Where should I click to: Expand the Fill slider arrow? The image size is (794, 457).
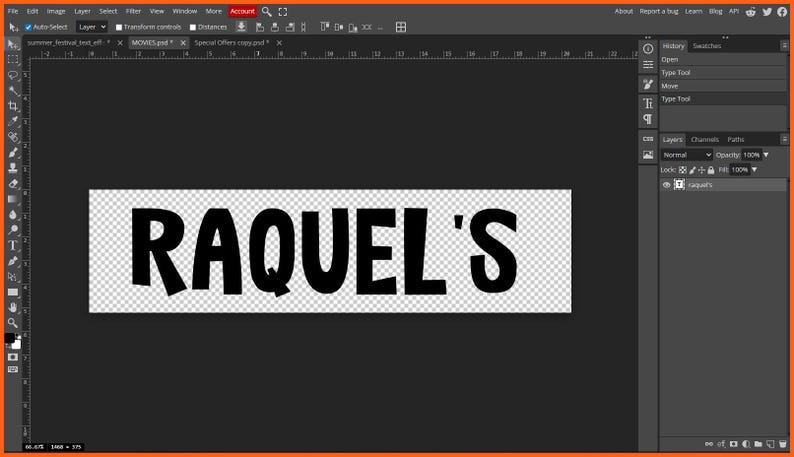point(754,170)
